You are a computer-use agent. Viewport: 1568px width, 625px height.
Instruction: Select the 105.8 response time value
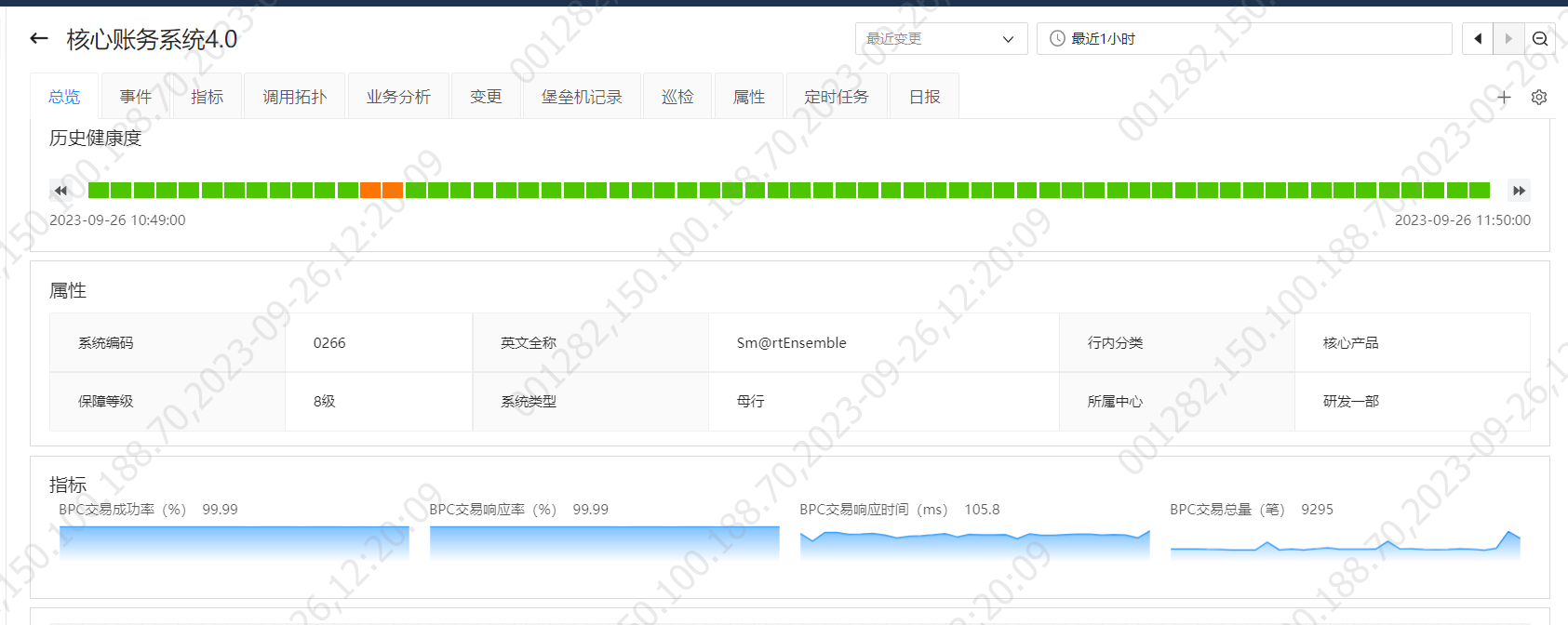pos(983,510)
